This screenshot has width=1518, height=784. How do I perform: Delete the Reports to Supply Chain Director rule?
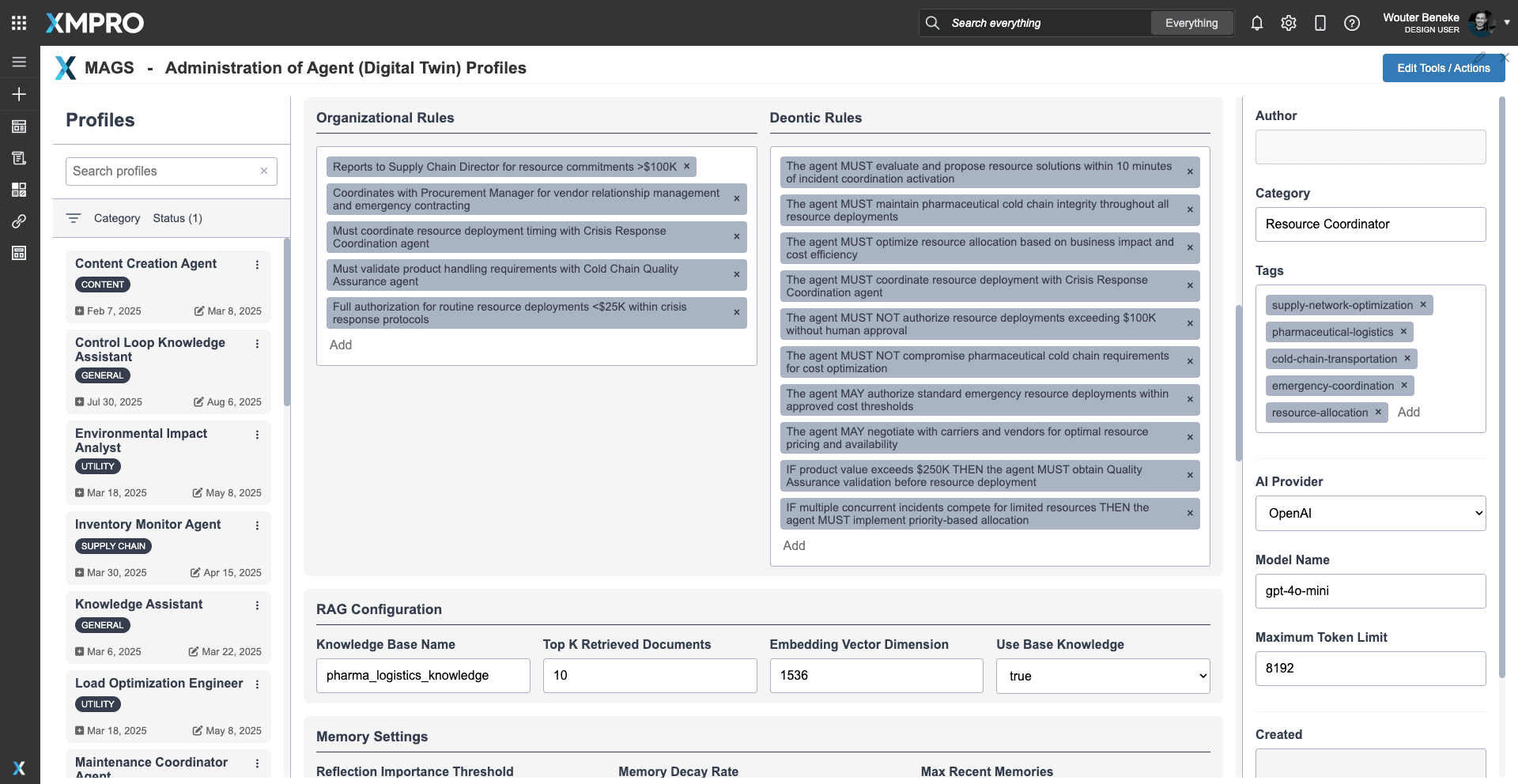tap(687, 167)
